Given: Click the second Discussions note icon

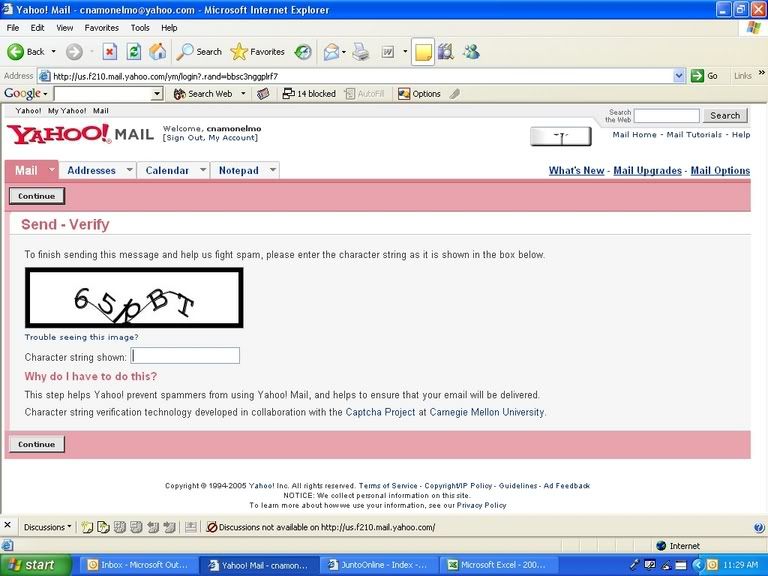Looking at the screenshot, I should point(103,527).
